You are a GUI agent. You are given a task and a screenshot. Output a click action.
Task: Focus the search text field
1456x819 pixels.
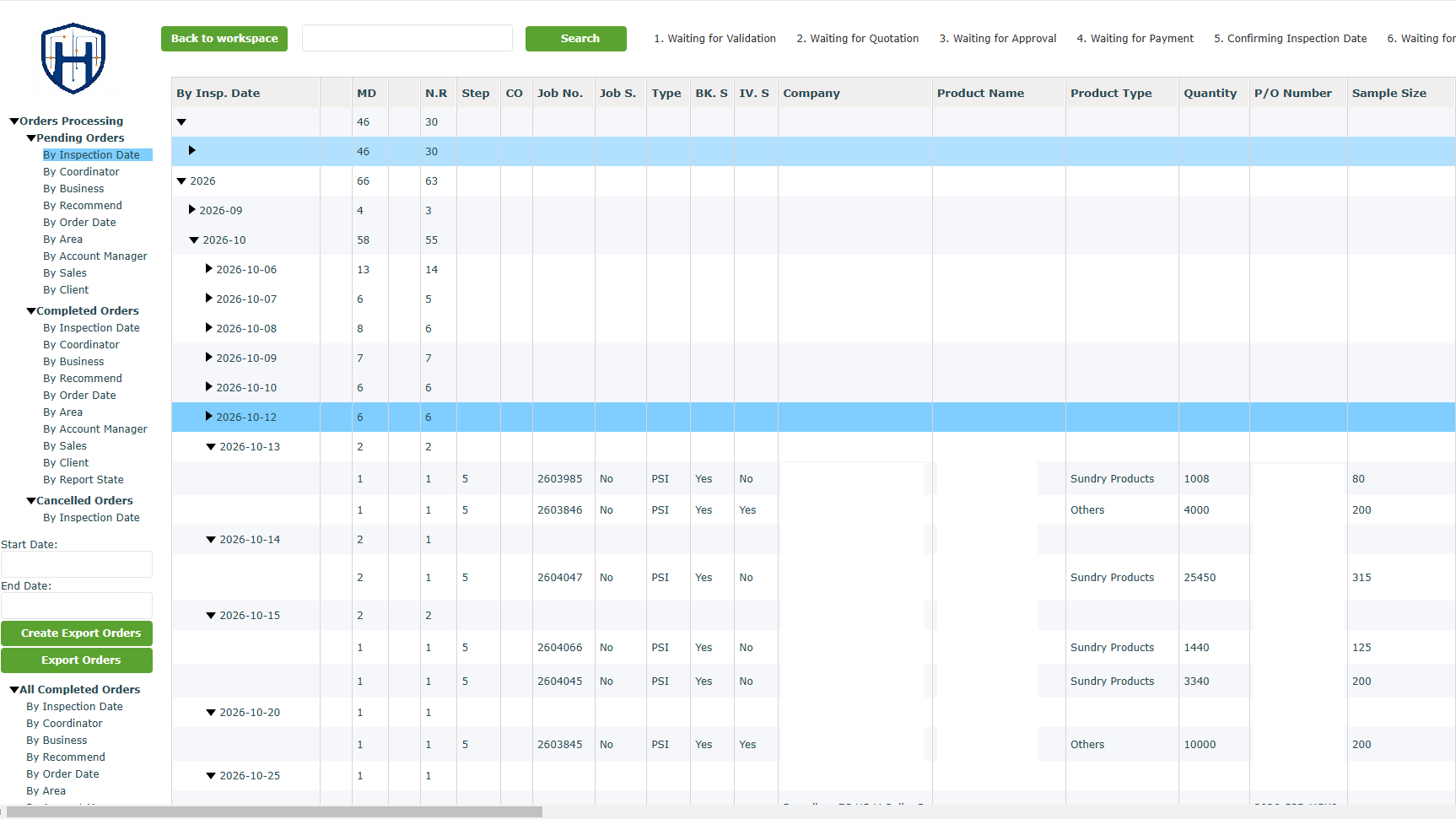point(407,38)
